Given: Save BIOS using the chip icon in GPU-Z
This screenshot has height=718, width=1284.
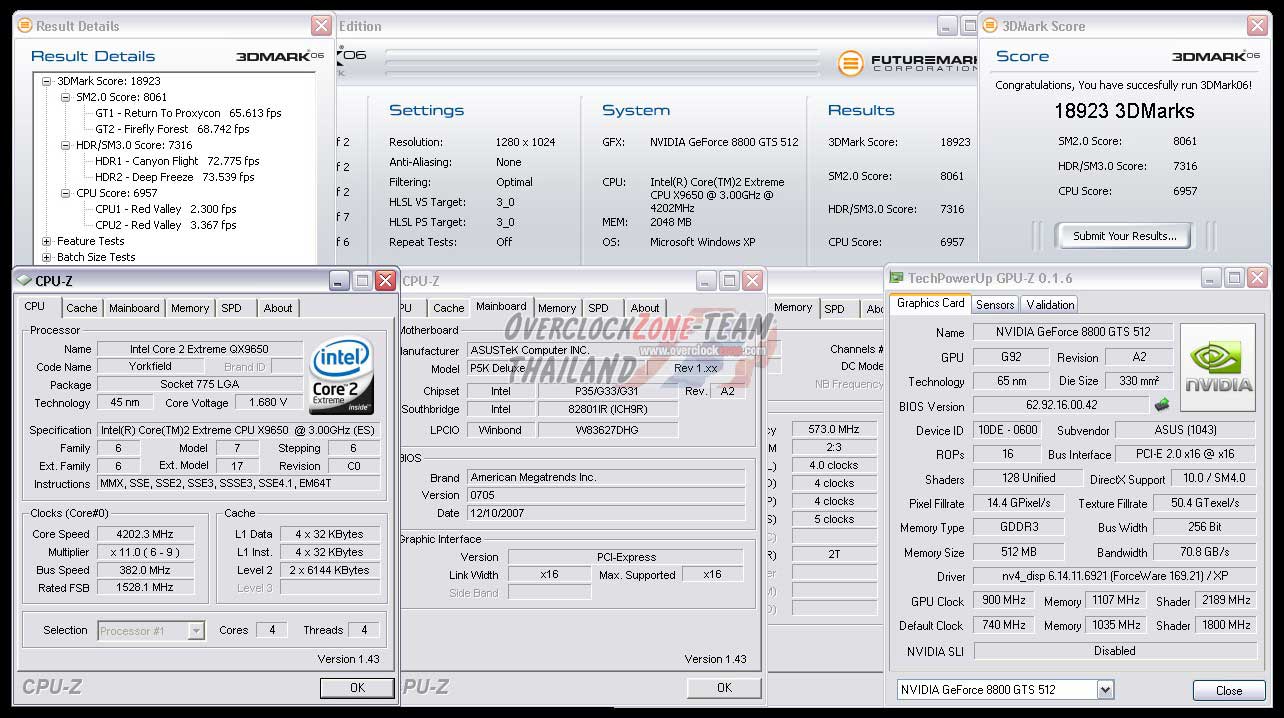Looking at the screenshot, I should pyautogui.click(x=1162, y=405).
